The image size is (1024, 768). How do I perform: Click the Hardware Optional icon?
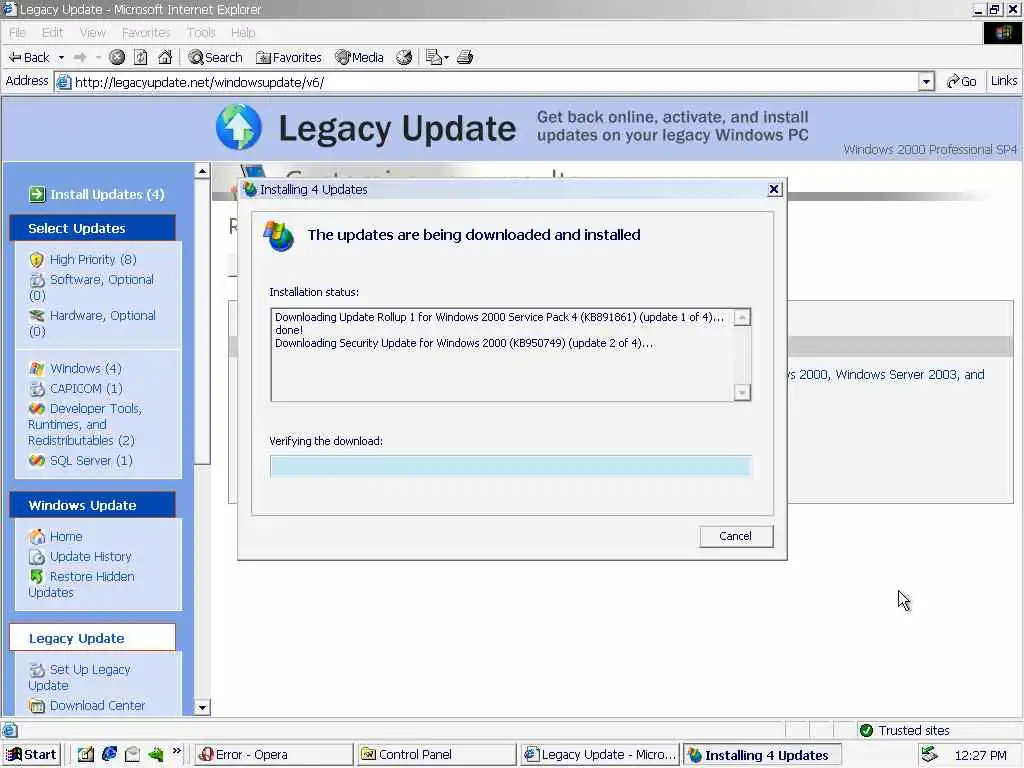point(37,316)
